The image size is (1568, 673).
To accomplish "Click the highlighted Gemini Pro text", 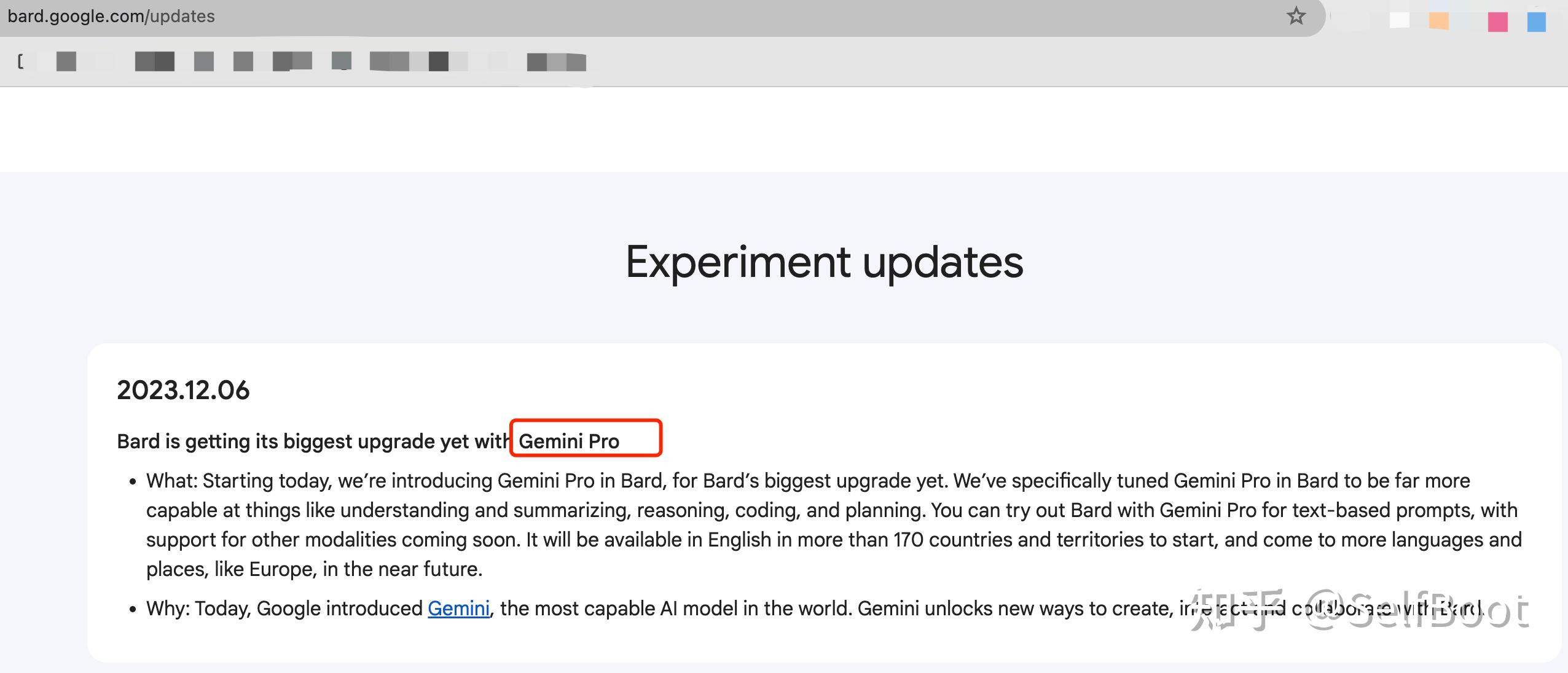I will (570, 440).
